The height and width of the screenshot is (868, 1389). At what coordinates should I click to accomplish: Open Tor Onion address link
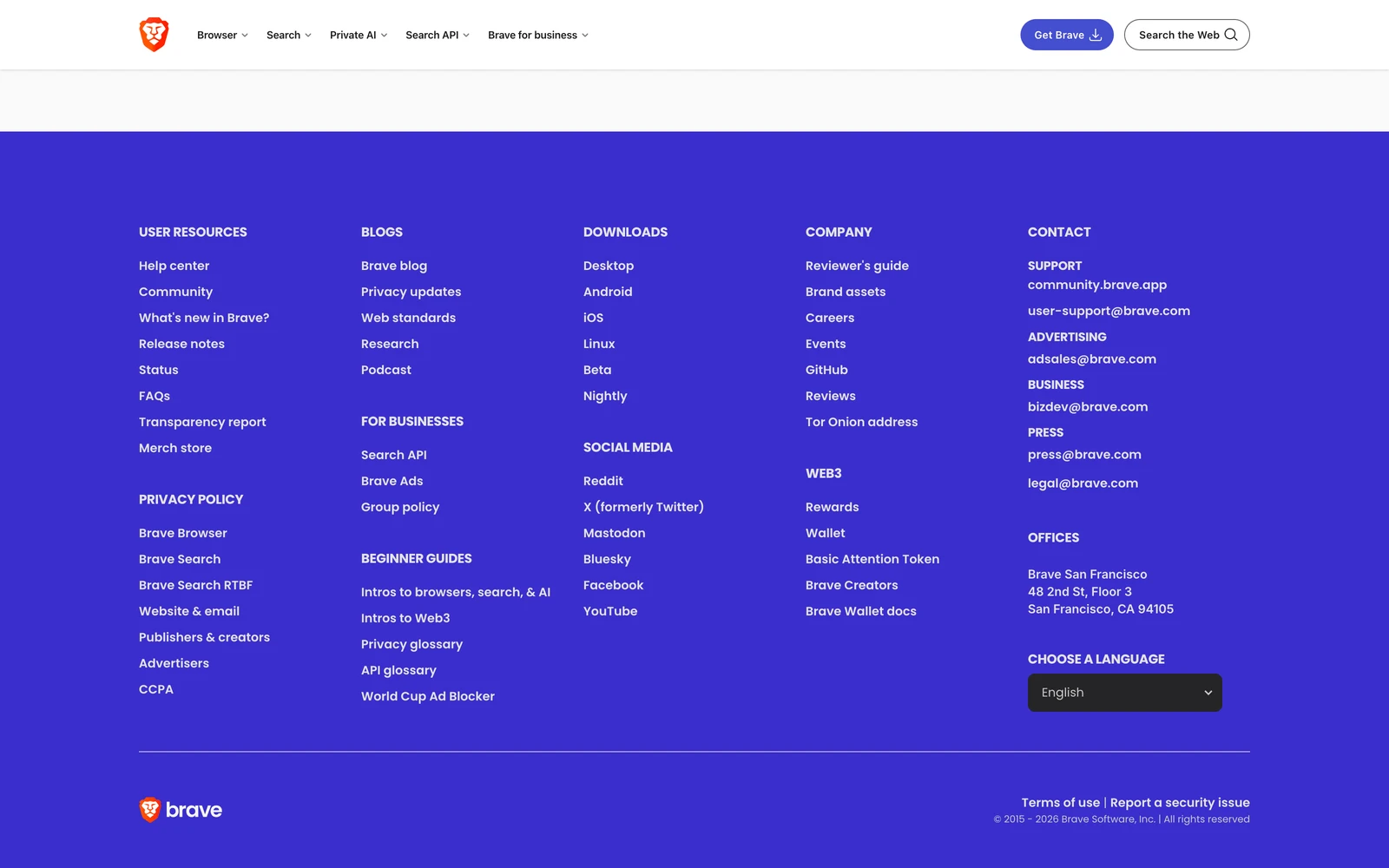861,422
